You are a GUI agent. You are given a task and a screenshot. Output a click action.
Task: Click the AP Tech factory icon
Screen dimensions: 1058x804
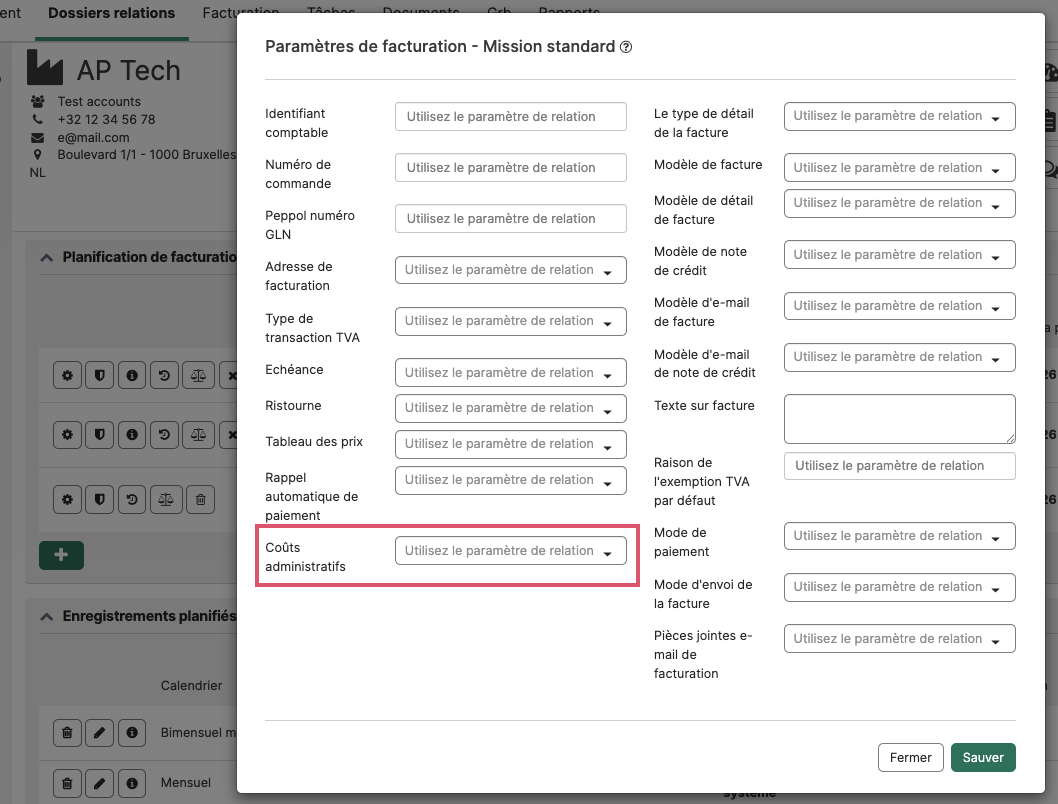(x=45, y=67)
